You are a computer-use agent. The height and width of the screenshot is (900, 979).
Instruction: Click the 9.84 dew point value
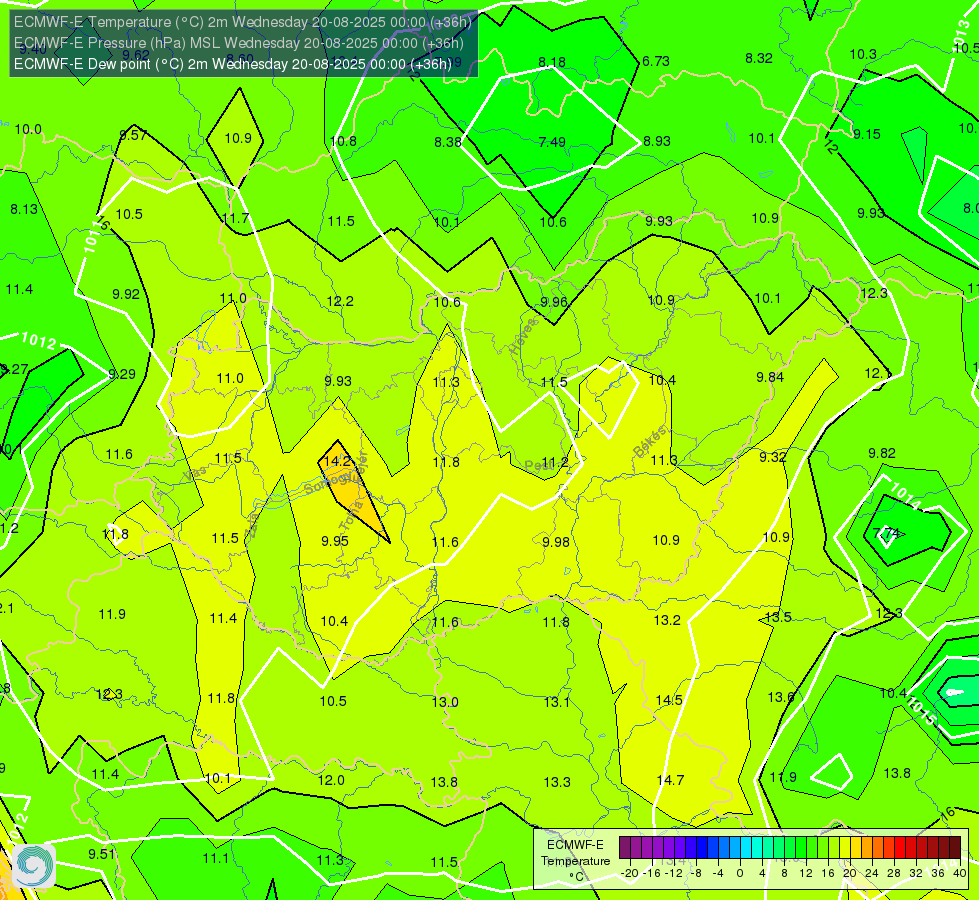pos(770,377)
